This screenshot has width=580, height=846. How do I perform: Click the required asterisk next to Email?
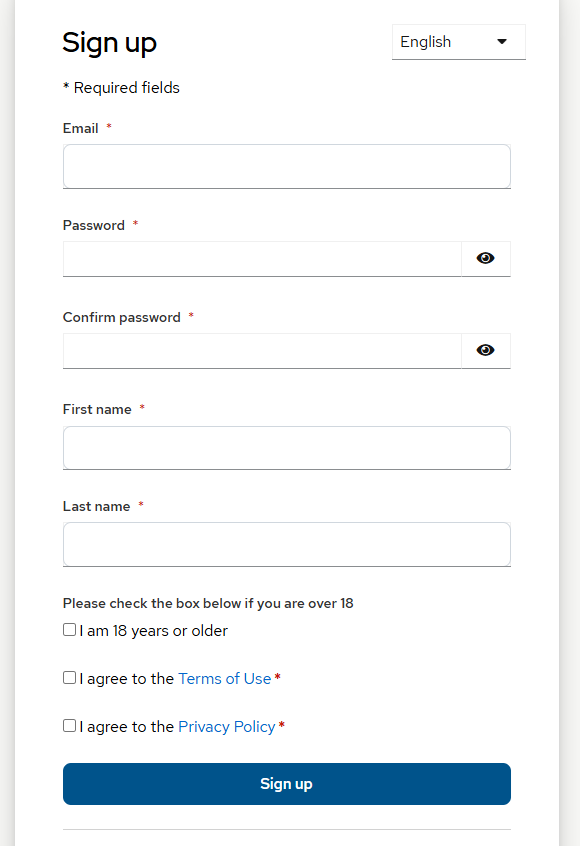click(108, 127)
